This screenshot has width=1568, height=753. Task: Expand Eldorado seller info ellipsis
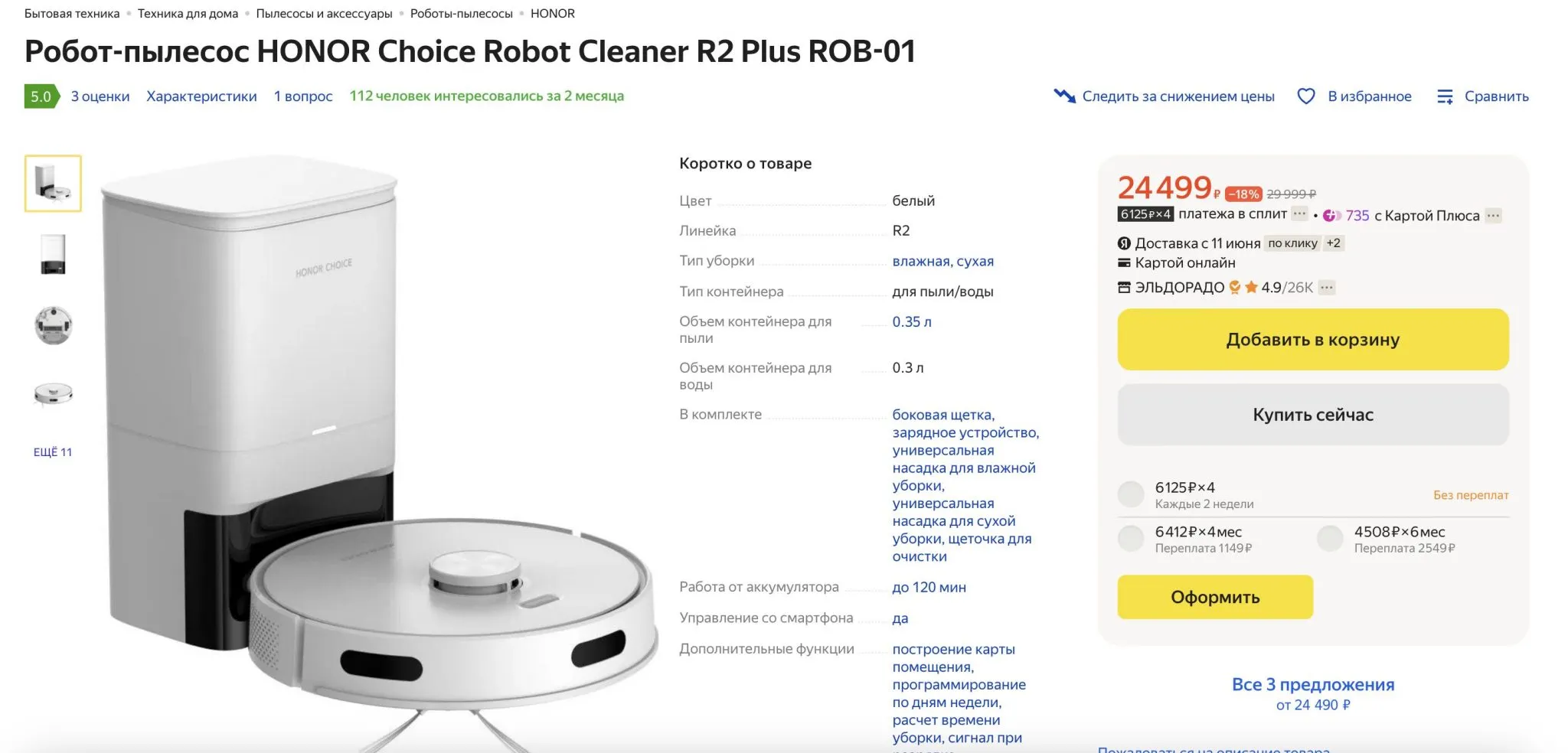click(x=1327, y=288)
